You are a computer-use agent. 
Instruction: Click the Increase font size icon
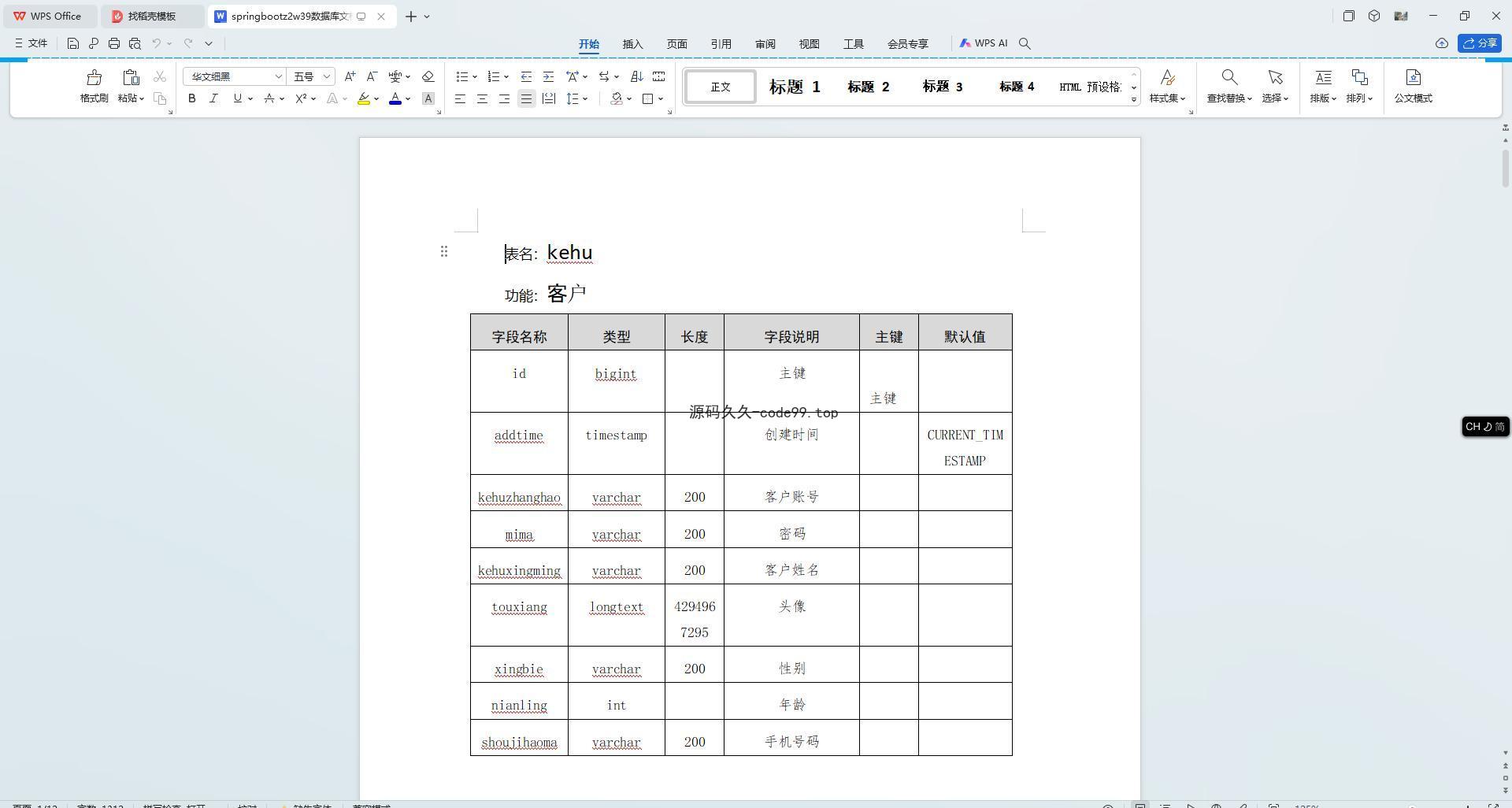pos(350,76)
